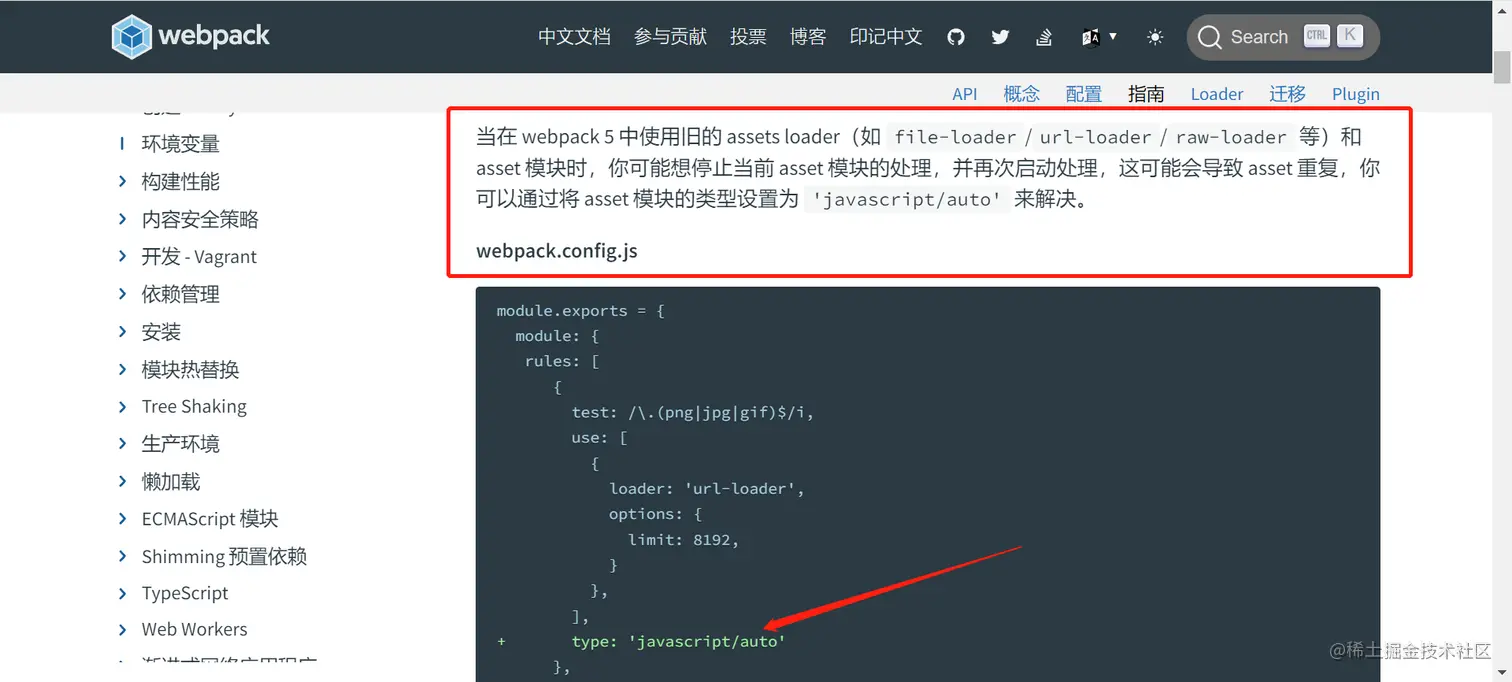Image resolution: width=1512 pixels, height=682 pixels.
Task: Click the file-loader inline code text
Action: [x=954, y=137]
